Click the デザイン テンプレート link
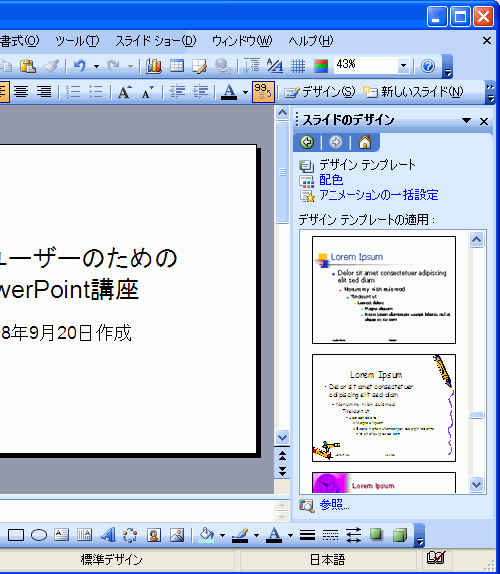Viewport: 500px width, 574px height. [367, 165]
